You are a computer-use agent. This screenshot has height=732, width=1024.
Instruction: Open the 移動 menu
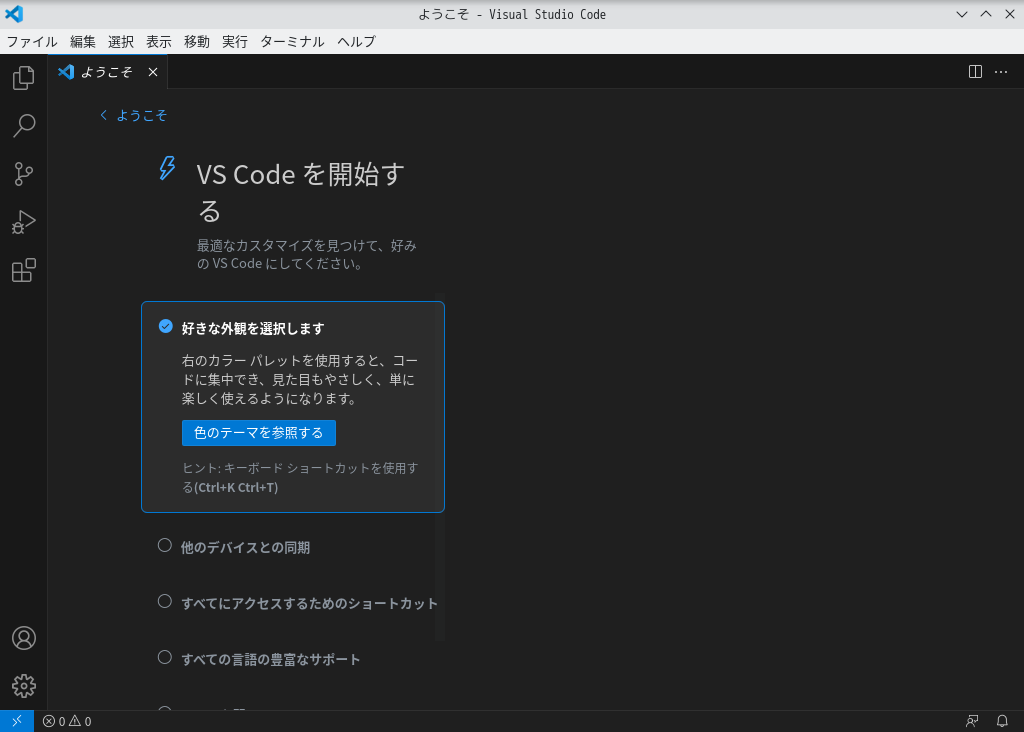click(x=197, y=42)
